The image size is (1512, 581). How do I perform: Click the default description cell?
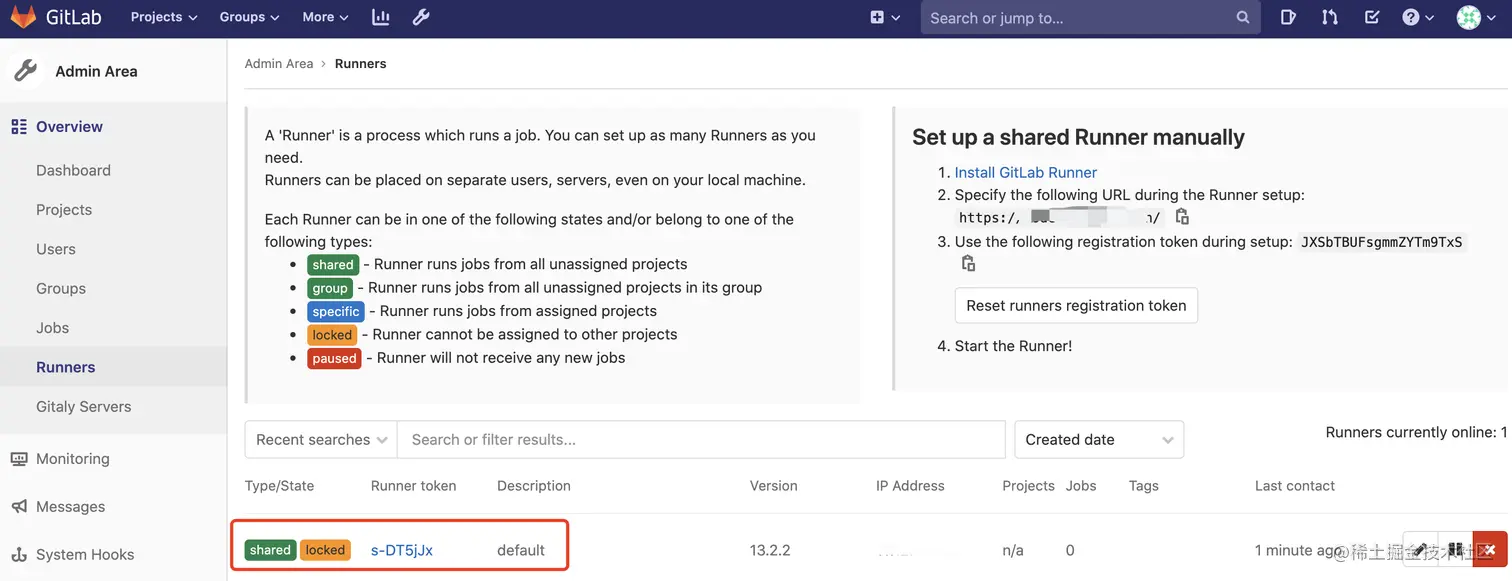(521, 550)
